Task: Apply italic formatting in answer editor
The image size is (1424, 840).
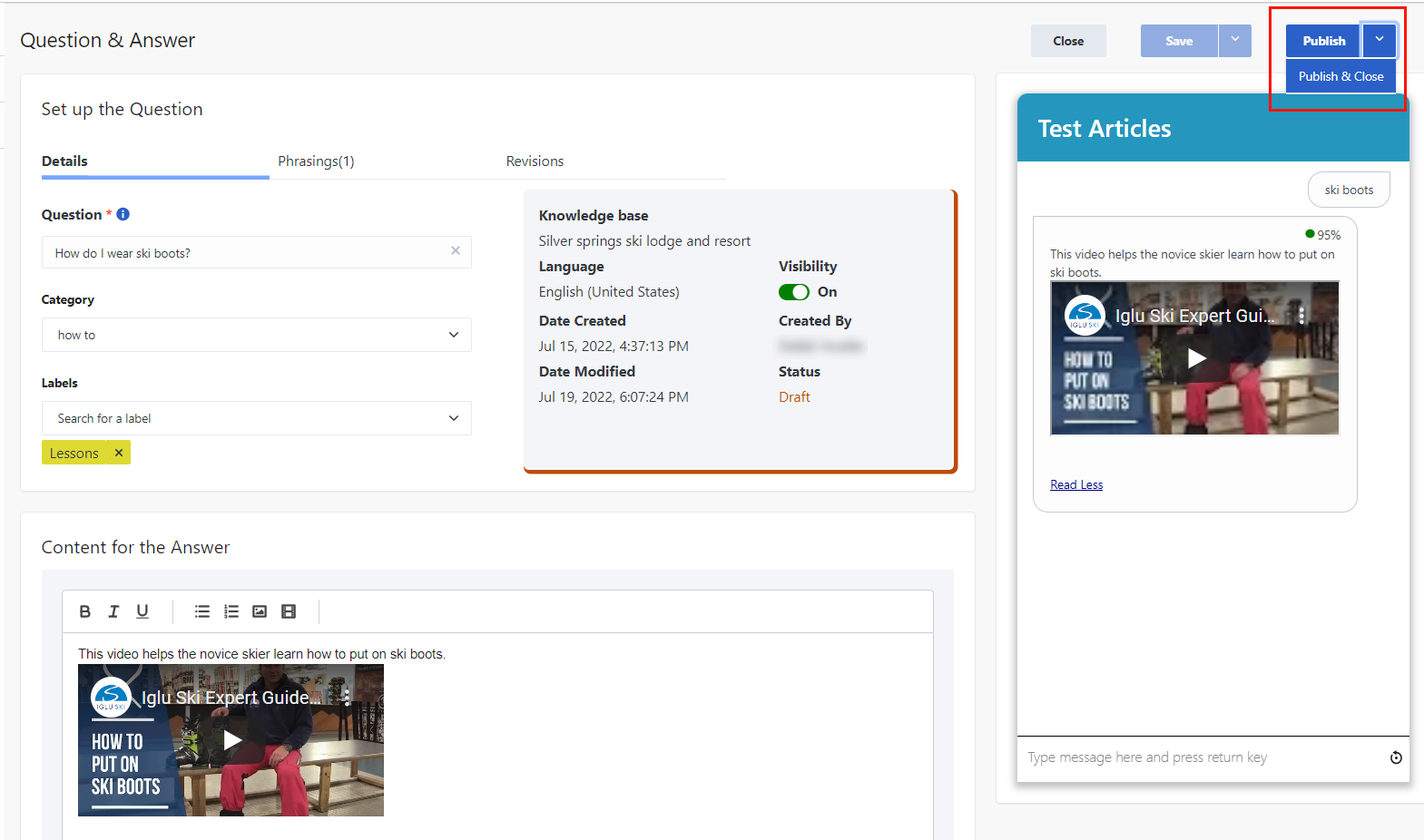Action: pos(113,611)
